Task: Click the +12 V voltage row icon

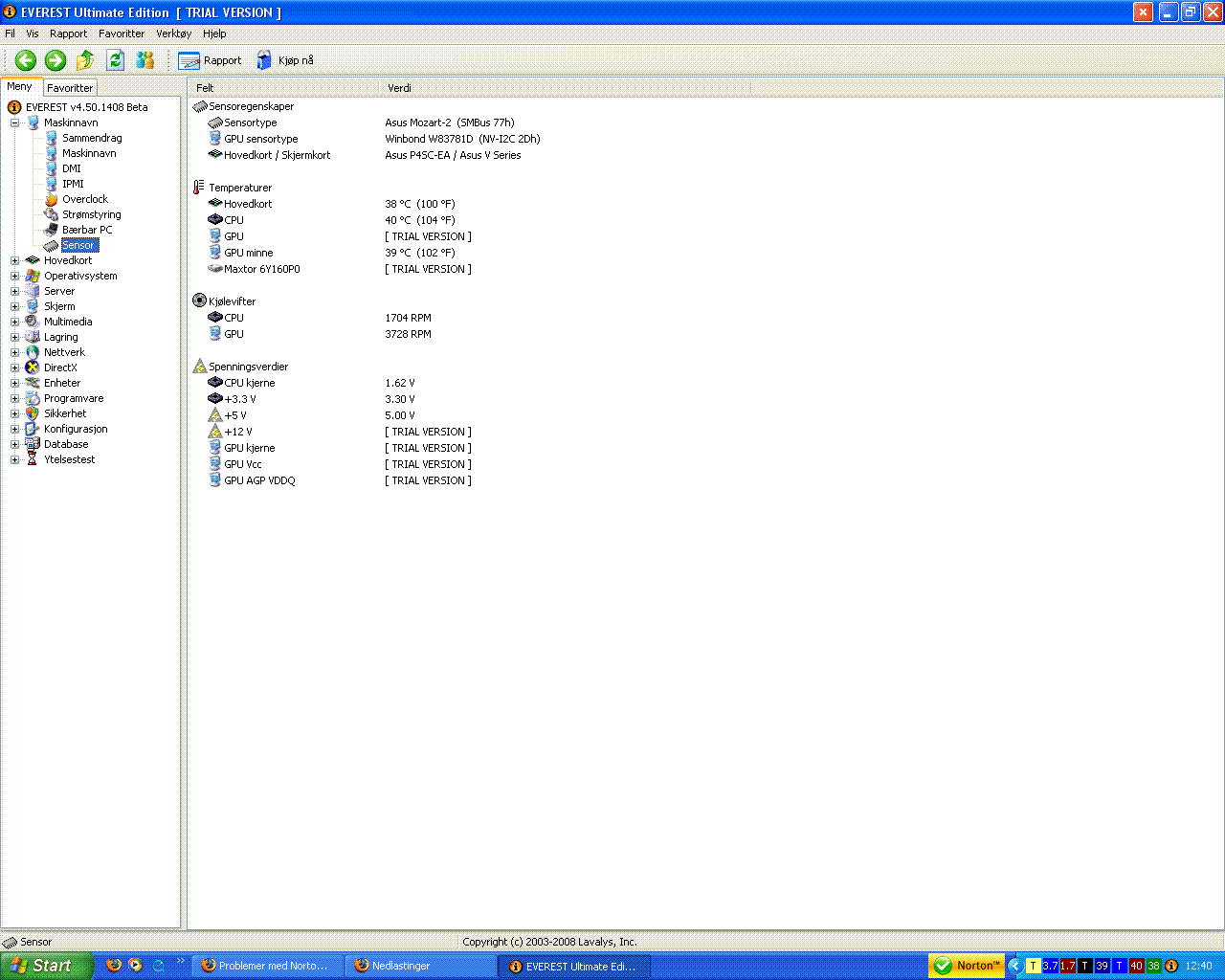Action: click(215, 432)
